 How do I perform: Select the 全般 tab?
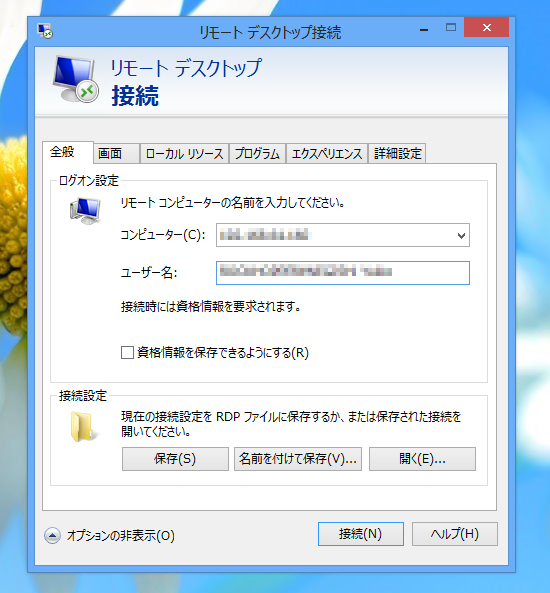pyautogui.click(x=68, y=152)
